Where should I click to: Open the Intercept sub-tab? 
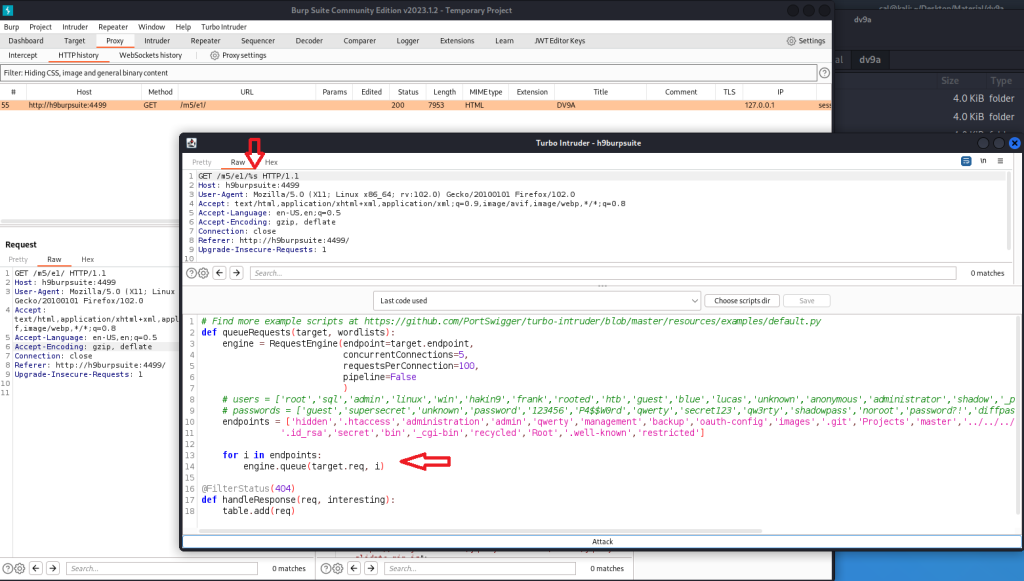click(x=23, y=55)
